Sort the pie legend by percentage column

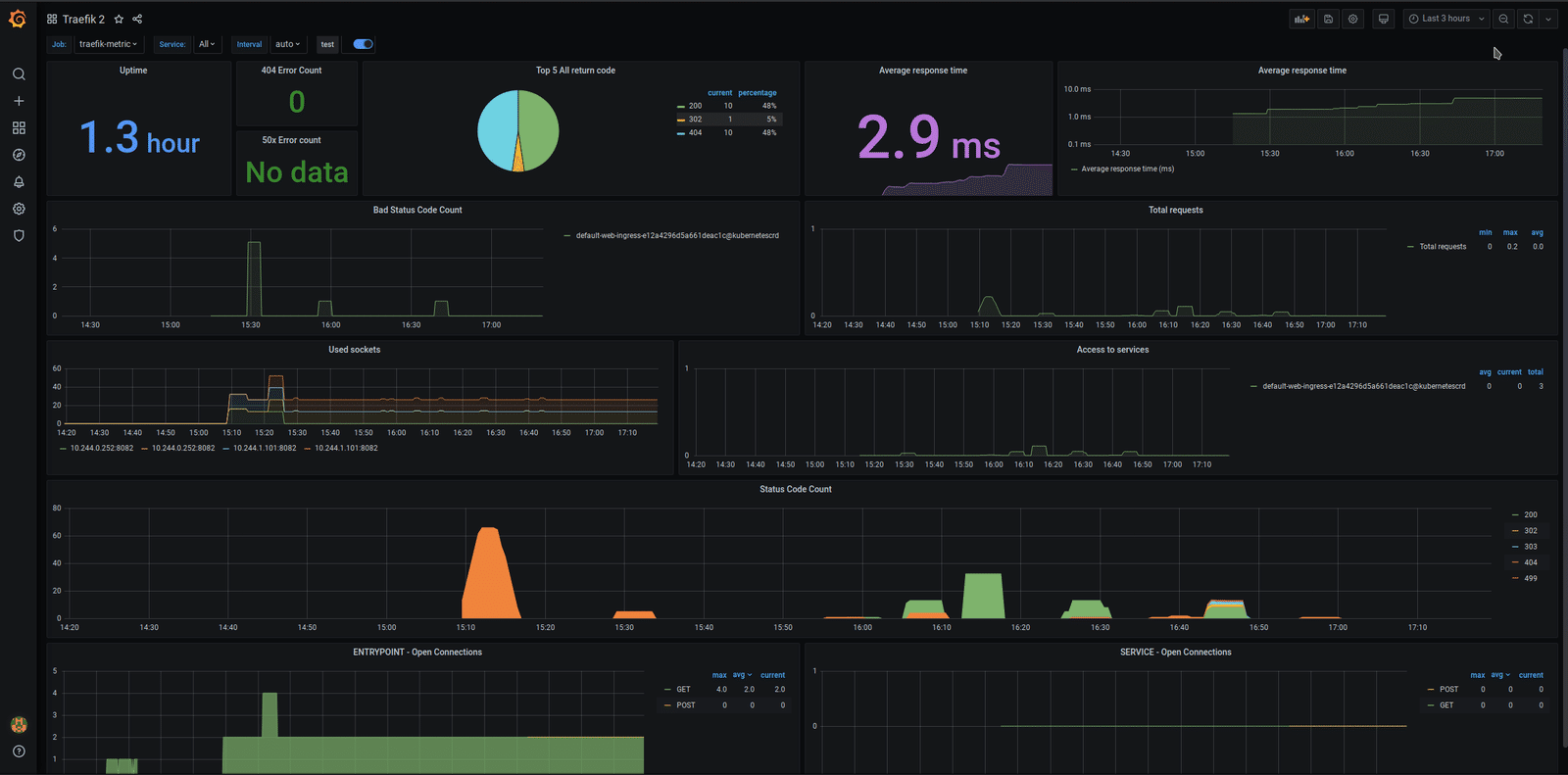tap(758, 93)
